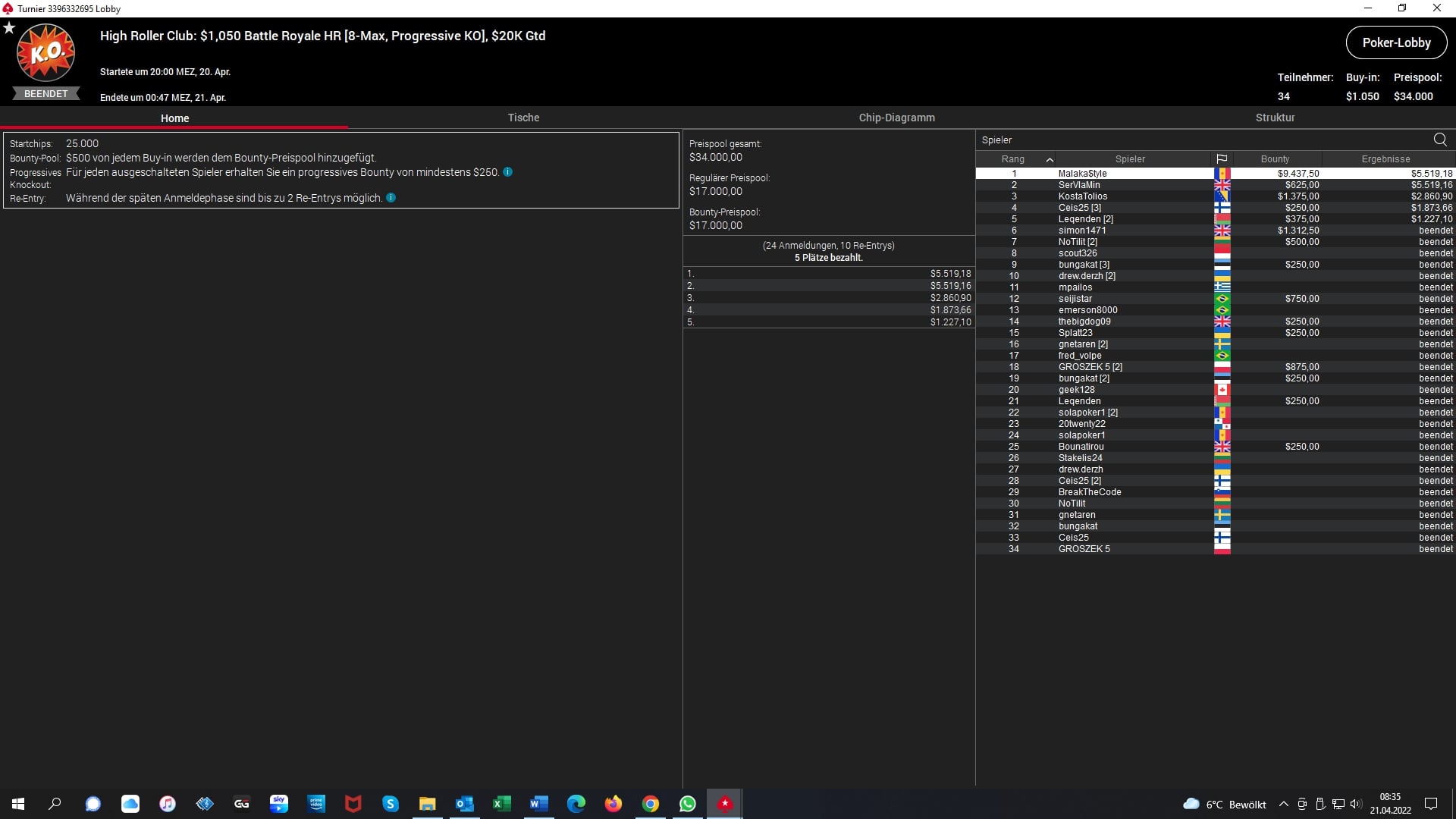Toggle Rang column sort arrow
The height and width of the screenshot is (819, 1456).
pyautogui.click(x=1050, y=159)
